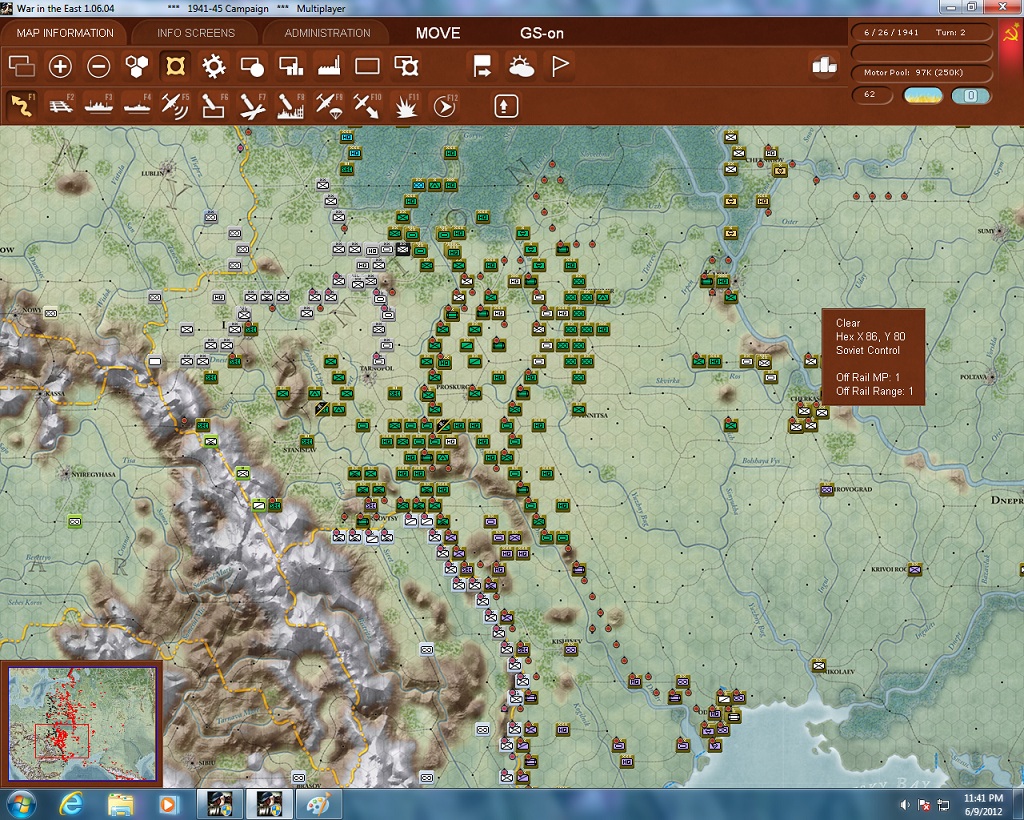
Task: Open the MAP INFORMATION tab
Action: click(x=65, y=33)
